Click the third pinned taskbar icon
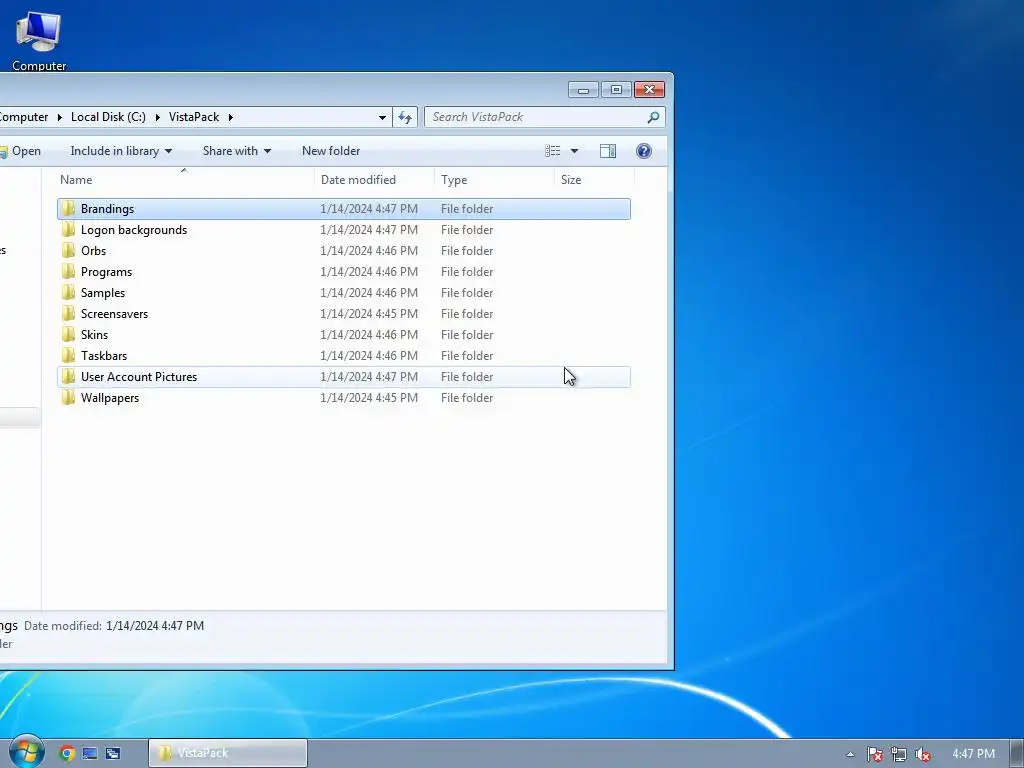Viewport: 1024px width, 768px height. [113, 753]
